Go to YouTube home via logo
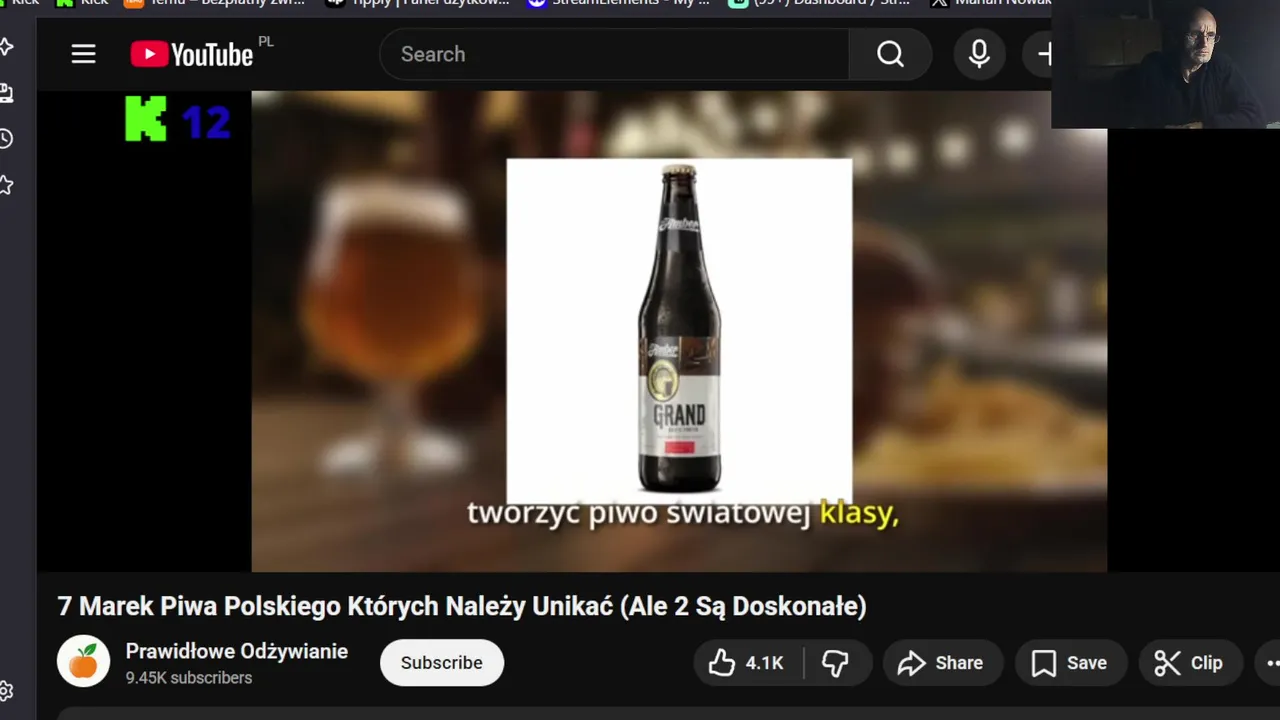The width and height of the screenshot is (1280, 720). [192, 54]
